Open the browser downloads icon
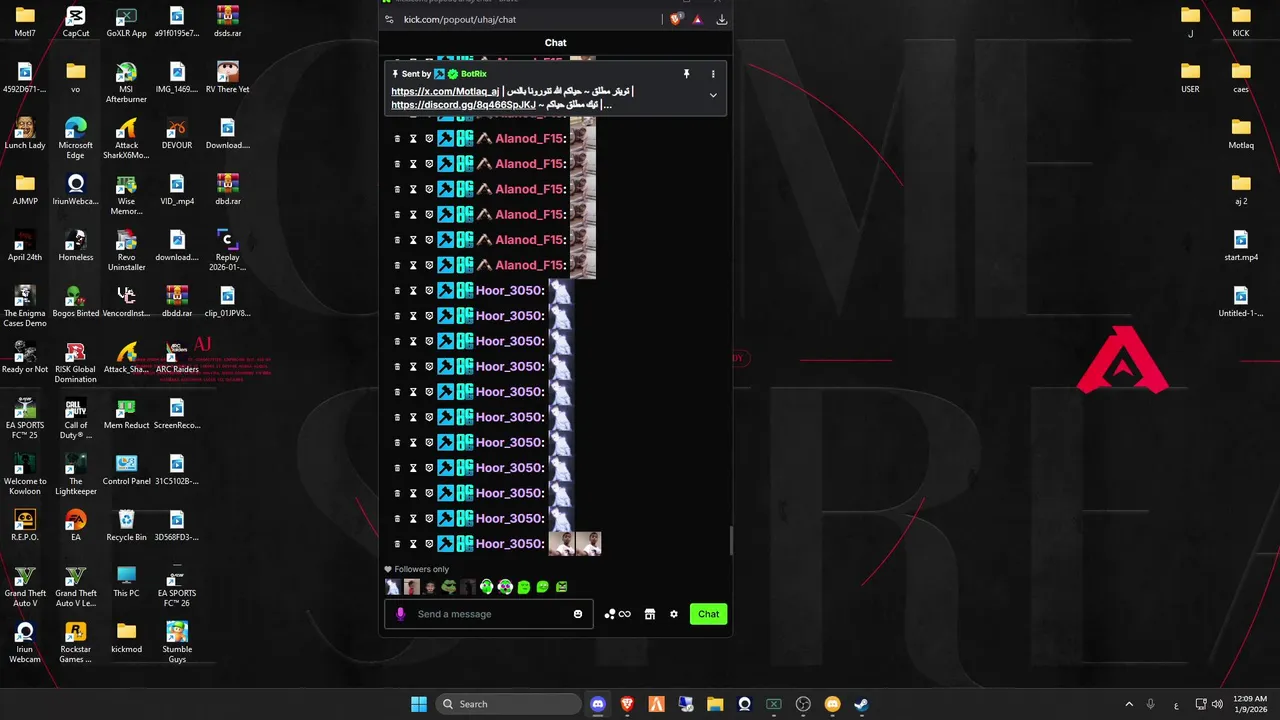Screen dimensions: 1280x720 [x=722, y=19]
